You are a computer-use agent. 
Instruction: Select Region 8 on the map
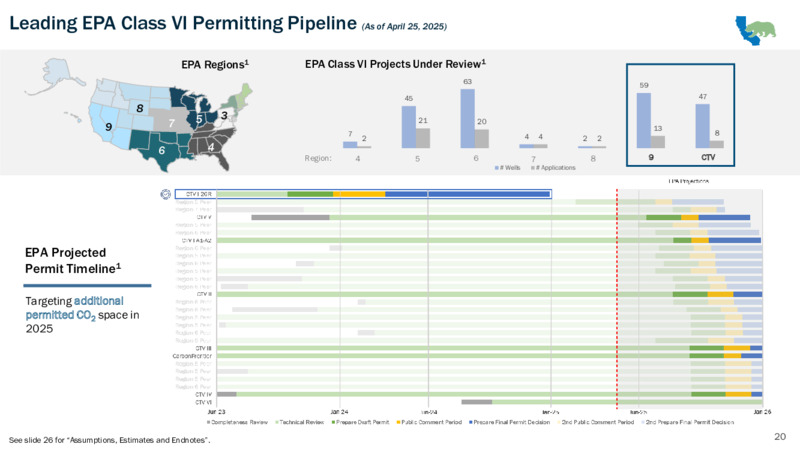(139, 107)
